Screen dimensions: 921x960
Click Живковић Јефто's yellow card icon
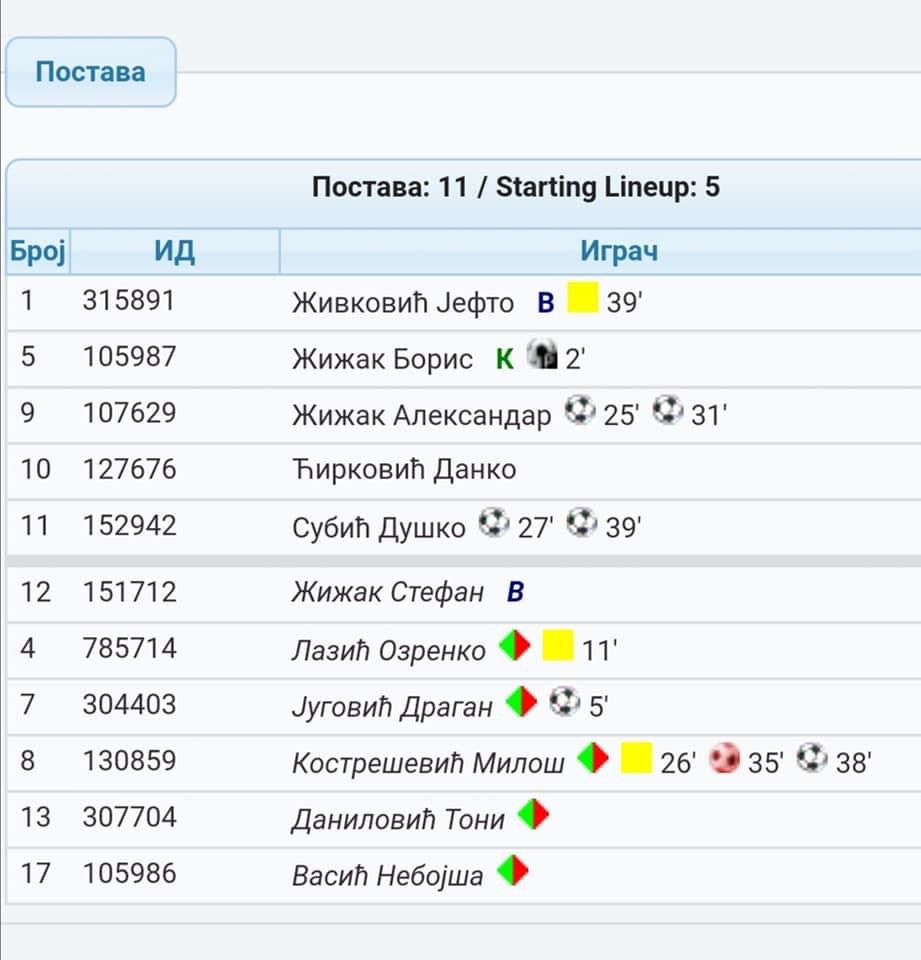point(582,298)
